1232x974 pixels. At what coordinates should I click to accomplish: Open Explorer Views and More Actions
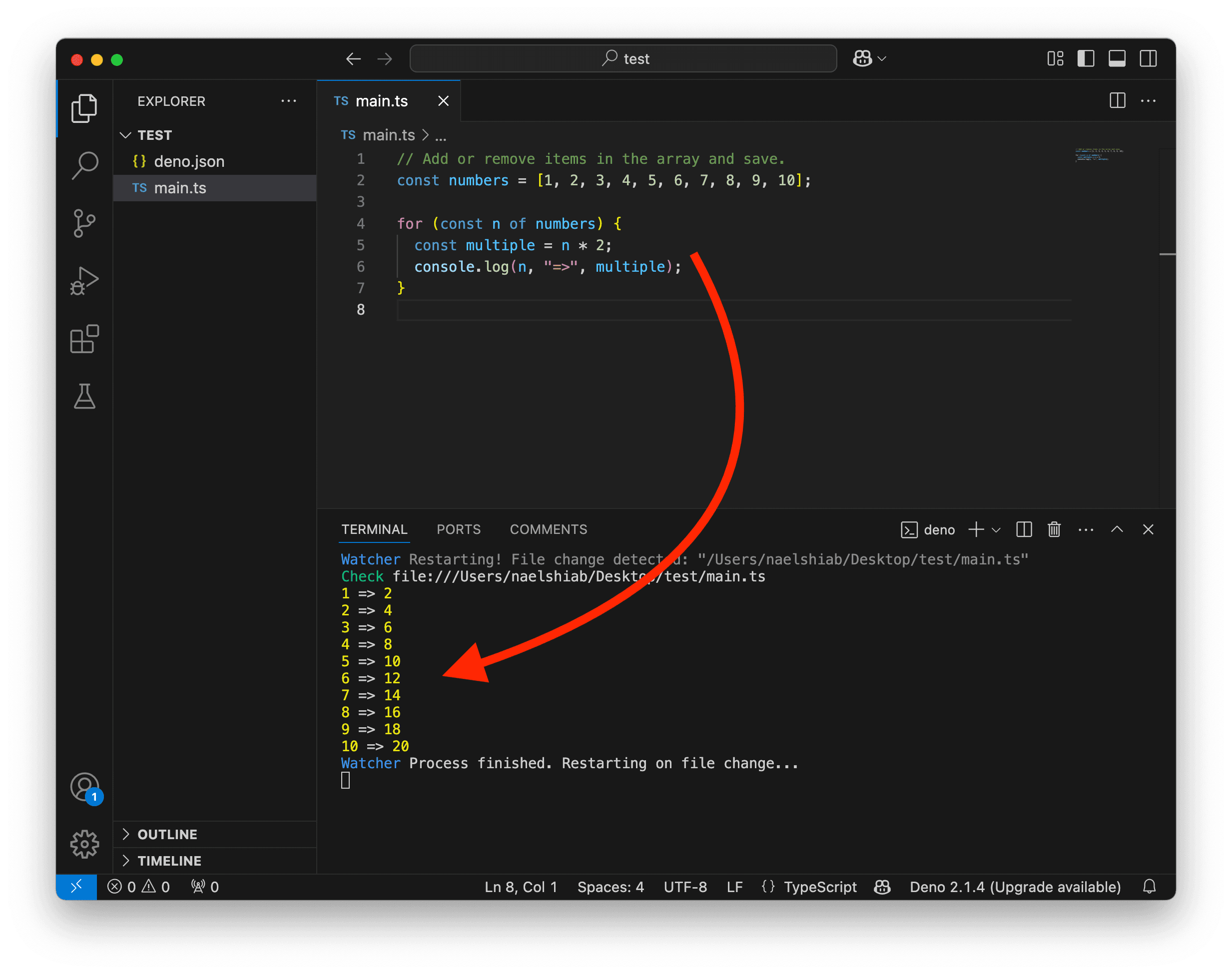289,101
